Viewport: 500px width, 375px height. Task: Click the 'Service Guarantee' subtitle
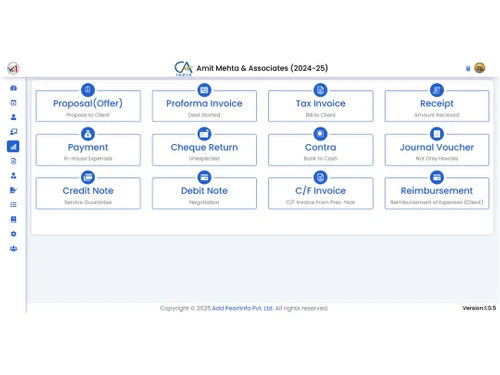pos(88,202)
